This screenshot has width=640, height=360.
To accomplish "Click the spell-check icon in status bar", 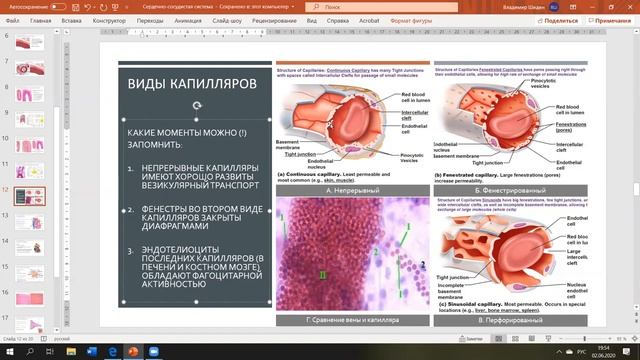I will pos(44,339).
